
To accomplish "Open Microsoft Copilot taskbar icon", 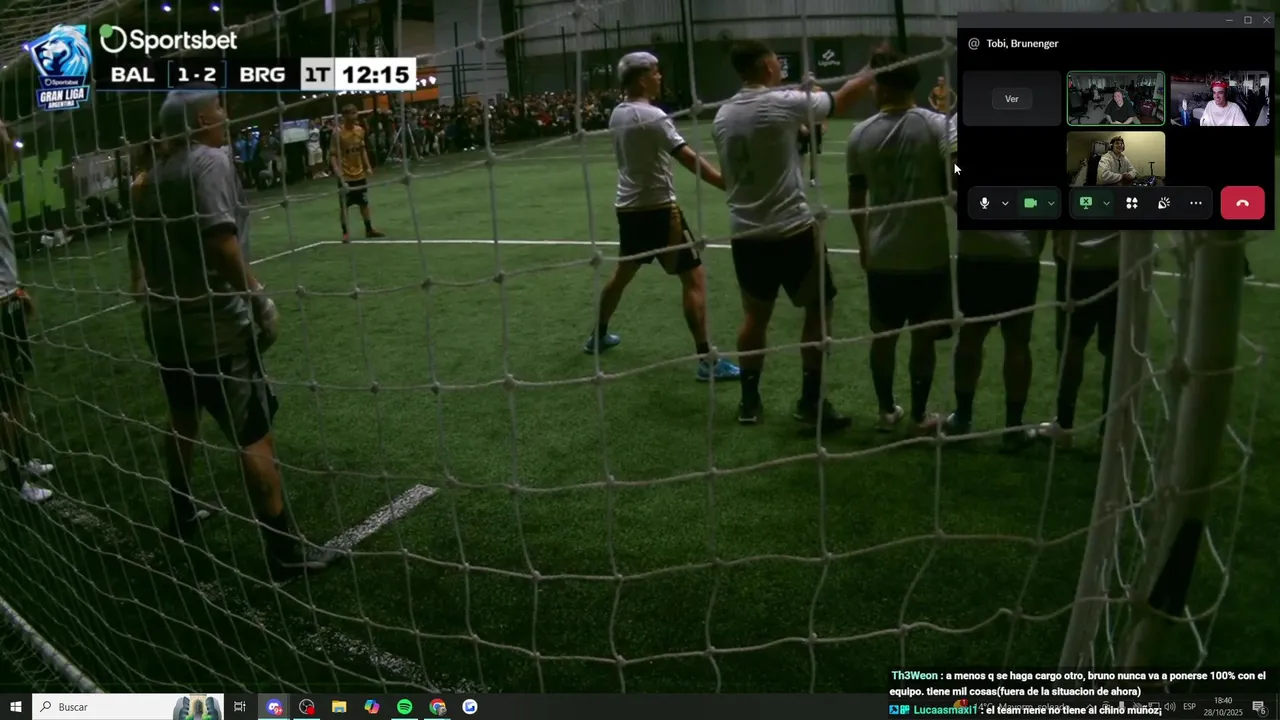I will pyautogui.click(x=372, y=707).
